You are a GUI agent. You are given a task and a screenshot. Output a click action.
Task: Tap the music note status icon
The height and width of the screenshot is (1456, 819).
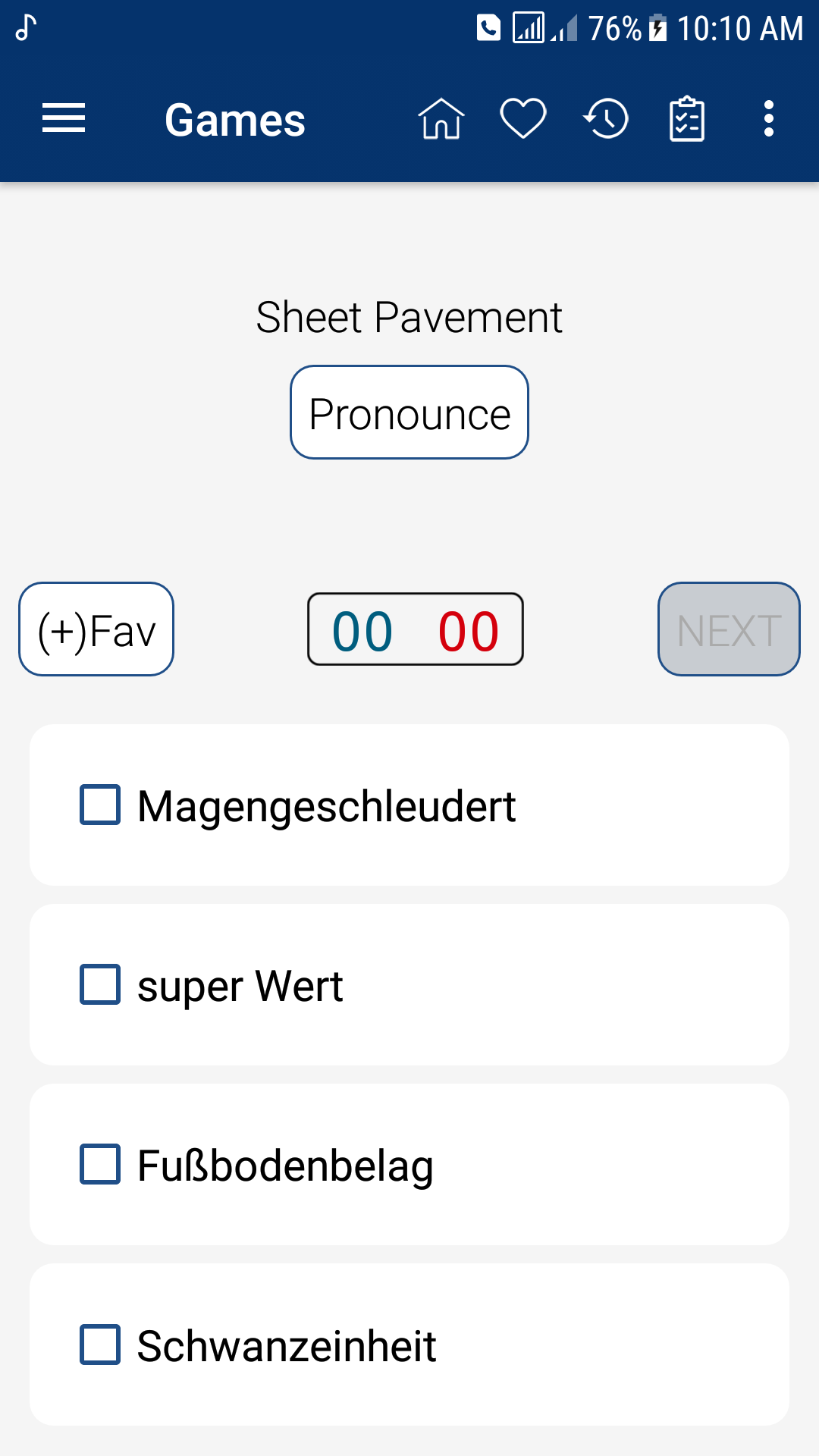[x=27, y=28]
